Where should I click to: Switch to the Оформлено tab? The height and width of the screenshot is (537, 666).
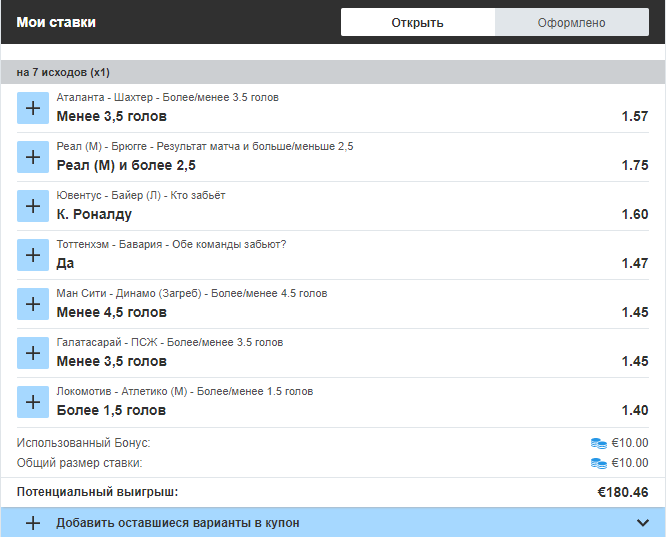pyautogui.click(x=572, y=22)
